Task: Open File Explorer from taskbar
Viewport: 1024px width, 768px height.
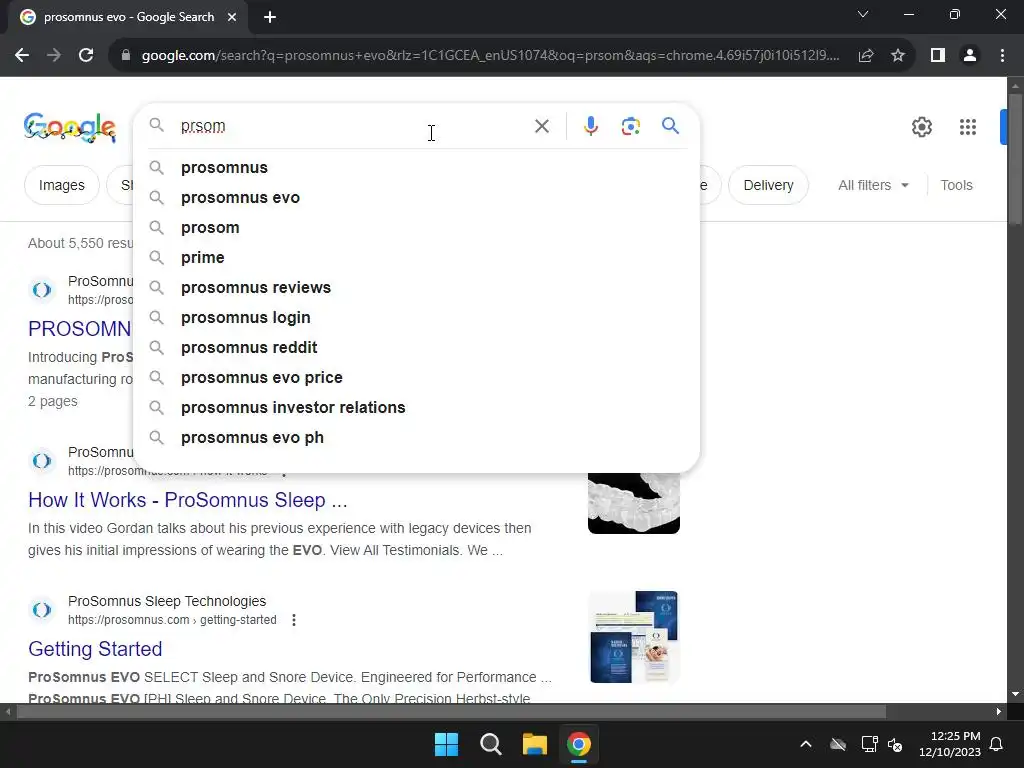Action: [534, 744]
